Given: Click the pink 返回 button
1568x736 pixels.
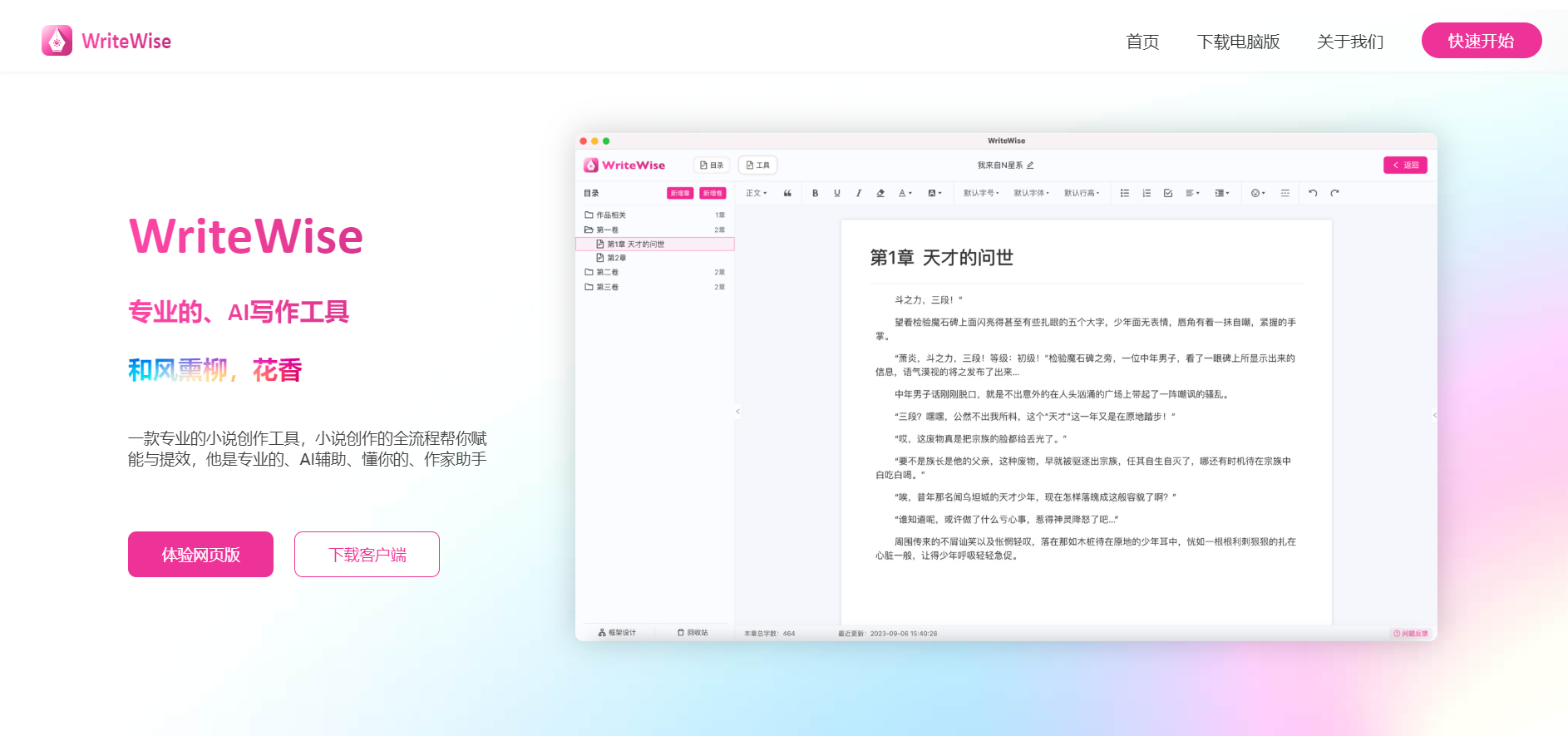Looking at the screenshot, I should click(1405, 165).
